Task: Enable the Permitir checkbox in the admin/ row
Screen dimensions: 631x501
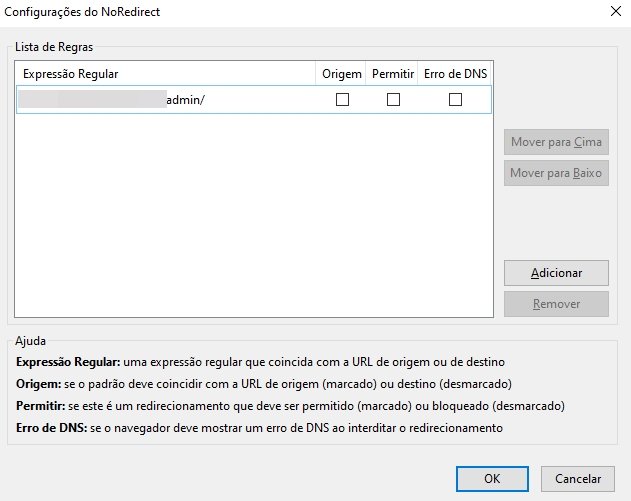Action: (393, 99)
